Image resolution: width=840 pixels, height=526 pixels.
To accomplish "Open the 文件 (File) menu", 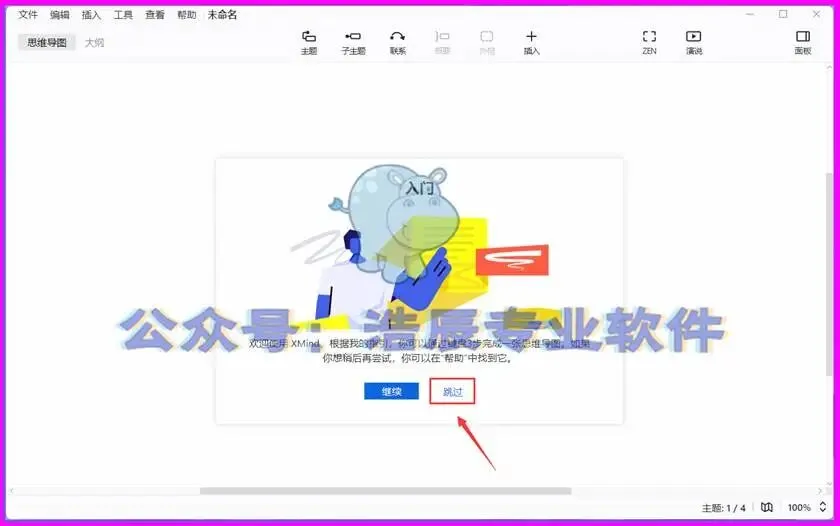I will [28, 15].
